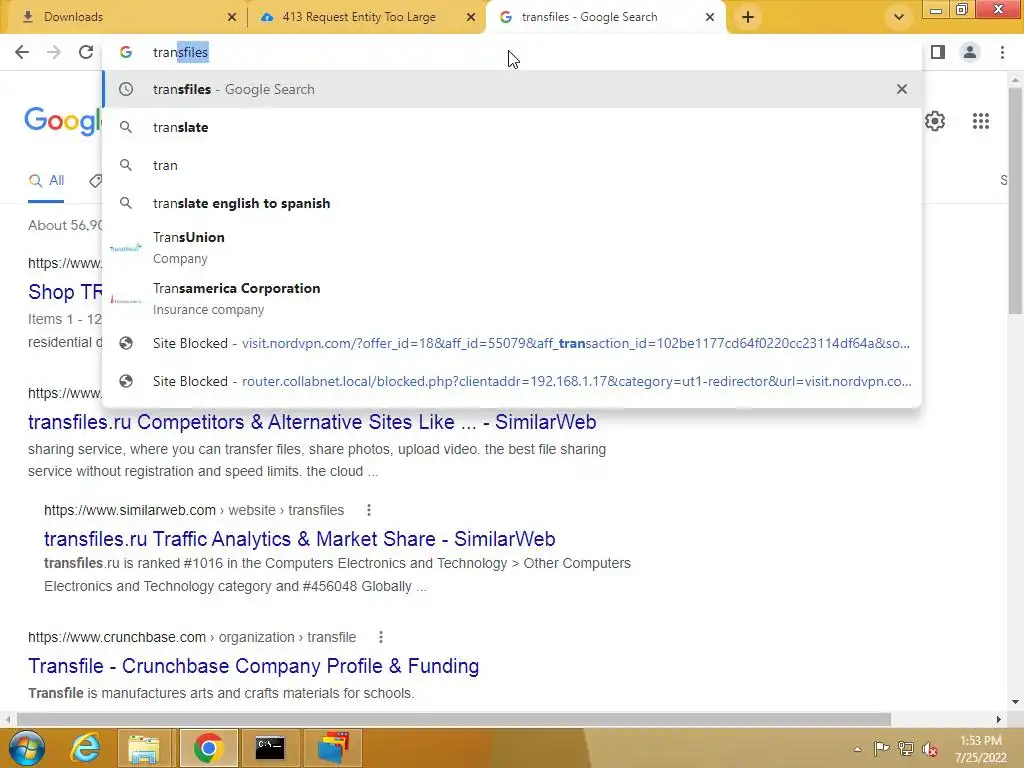Open the clock showing 1:53 PM
Viewport: 1024px width, 768px height.
[x=980, y=749]
